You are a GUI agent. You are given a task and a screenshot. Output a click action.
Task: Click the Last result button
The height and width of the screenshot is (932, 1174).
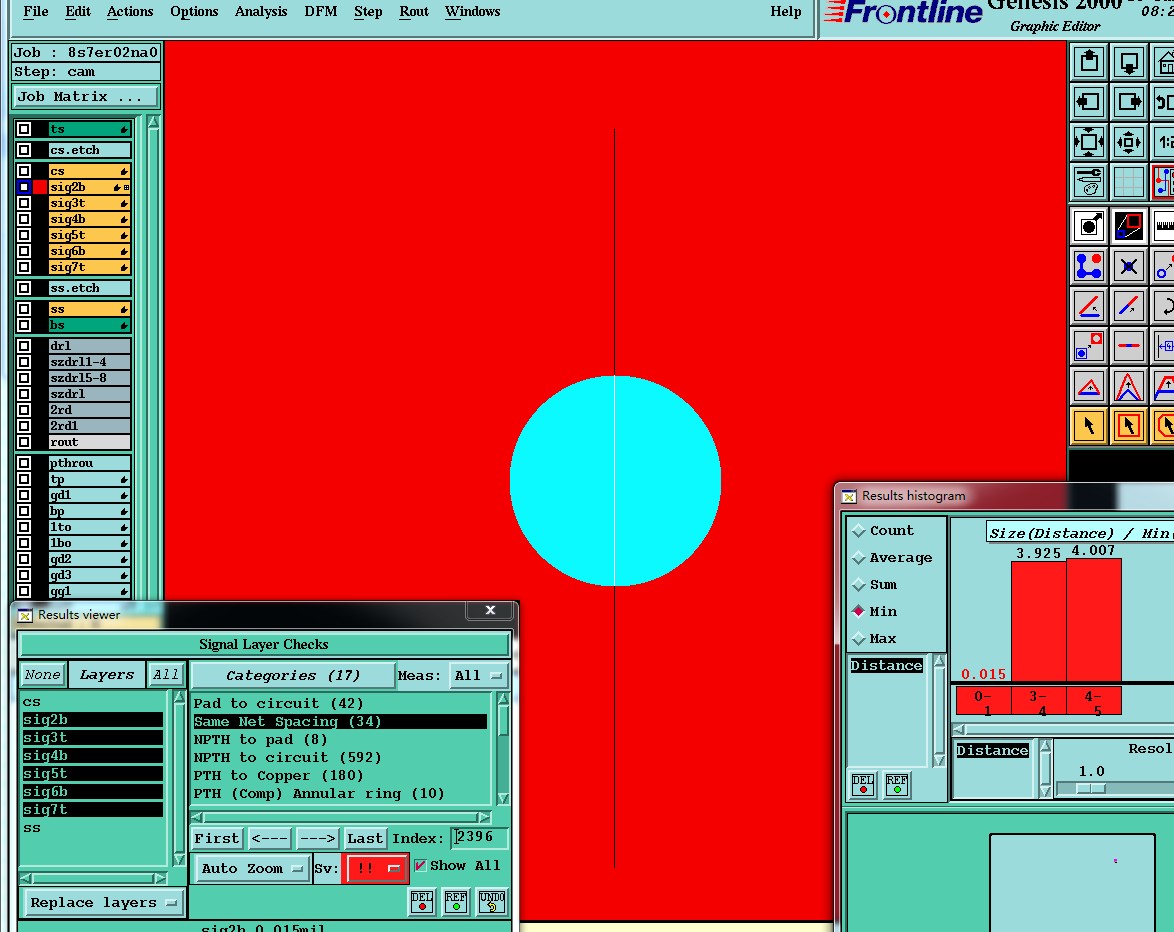point(365,838)
